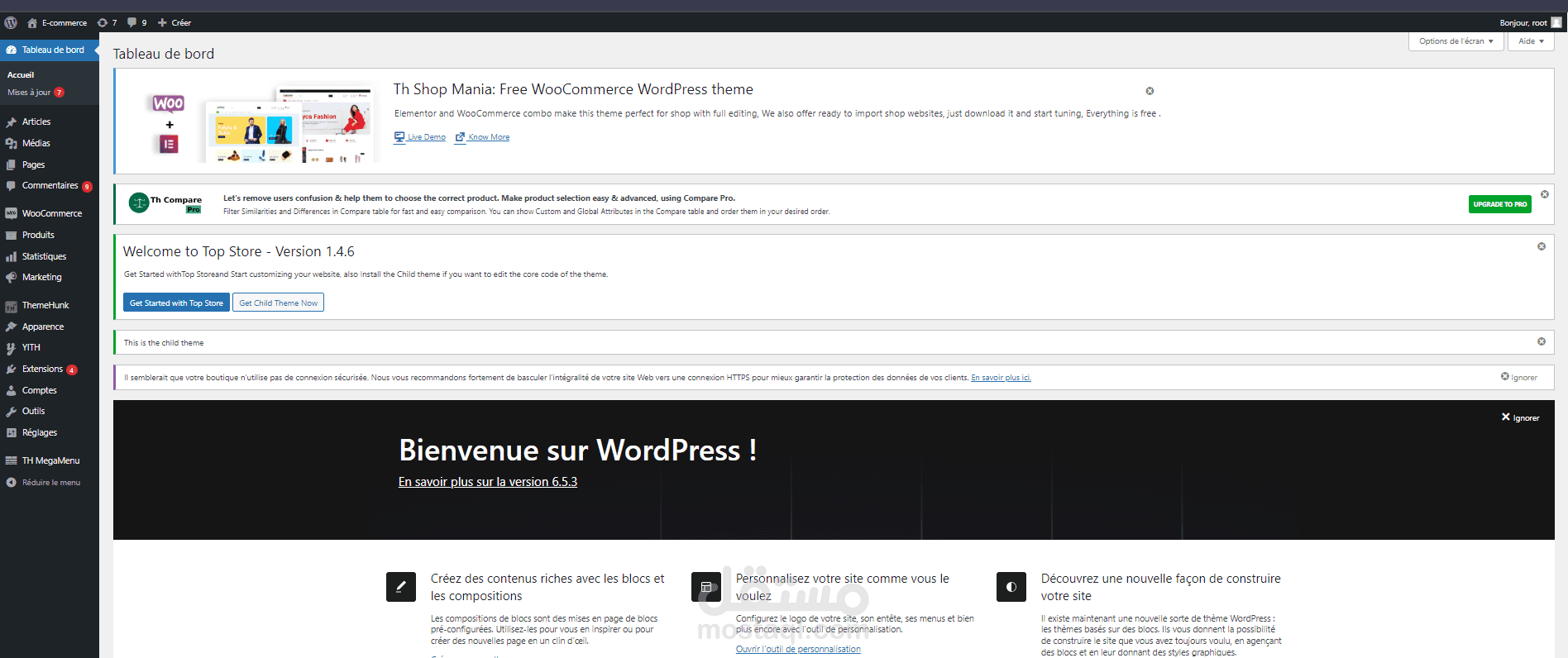Select Tableau de bord in the sidebar
Image resolution: width=1568 pixels, height=658 pixels.
[50, 50]
